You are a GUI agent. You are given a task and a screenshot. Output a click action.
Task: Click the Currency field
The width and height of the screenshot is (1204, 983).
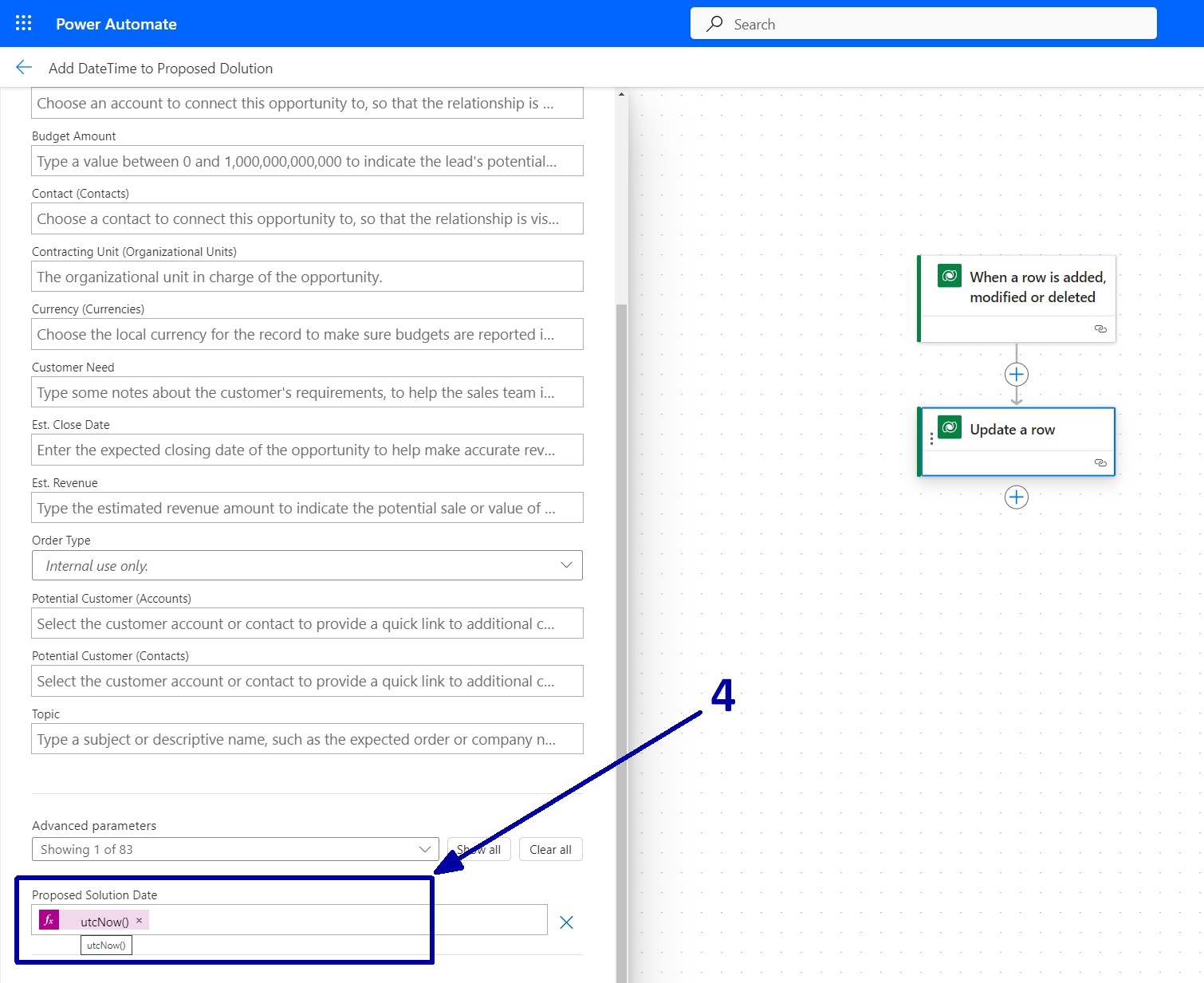[307, 334]
